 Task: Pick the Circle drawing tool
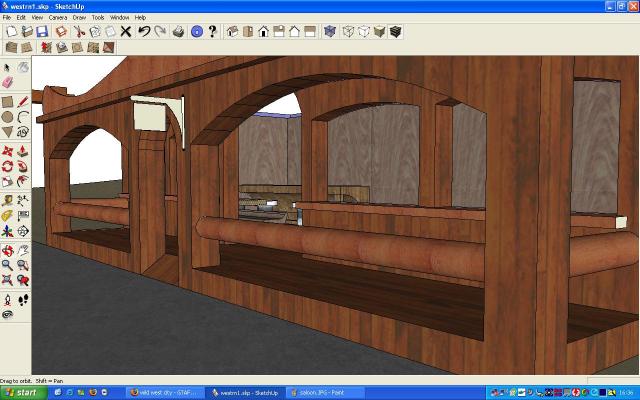[x=8, y=117]
